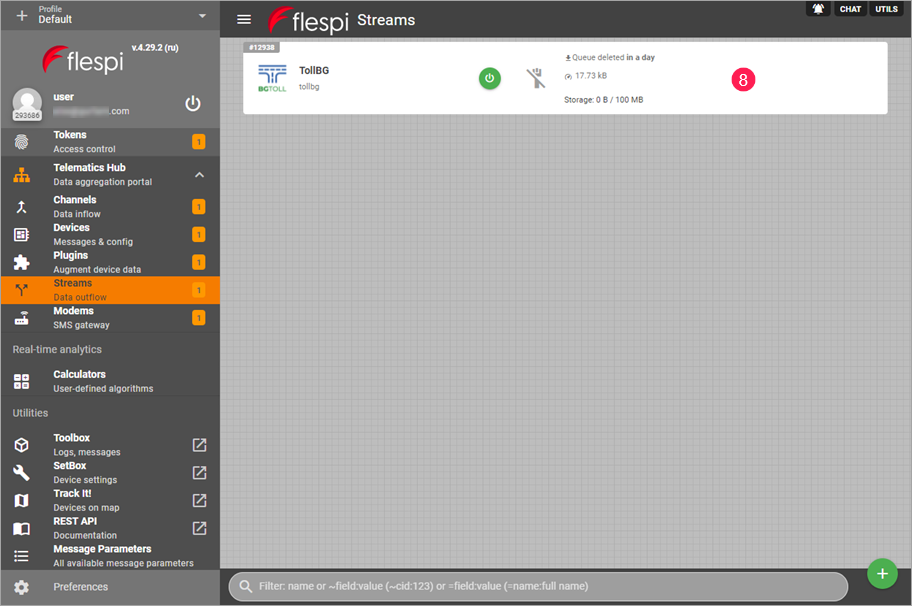Collapse the Telematics Hub section chevron
The image size is (912, 606).
point(199,174)
